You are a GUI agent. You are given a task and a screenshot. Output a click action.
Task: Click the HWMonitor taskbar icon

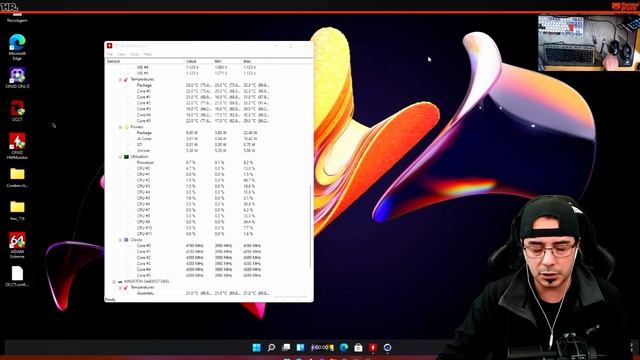click(373, 347)
